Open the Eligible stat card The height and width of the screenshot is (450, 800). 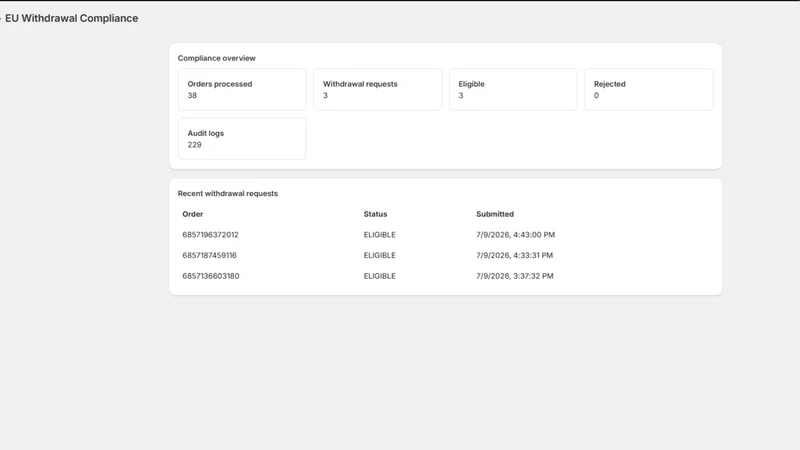click(x=513, y=89)
